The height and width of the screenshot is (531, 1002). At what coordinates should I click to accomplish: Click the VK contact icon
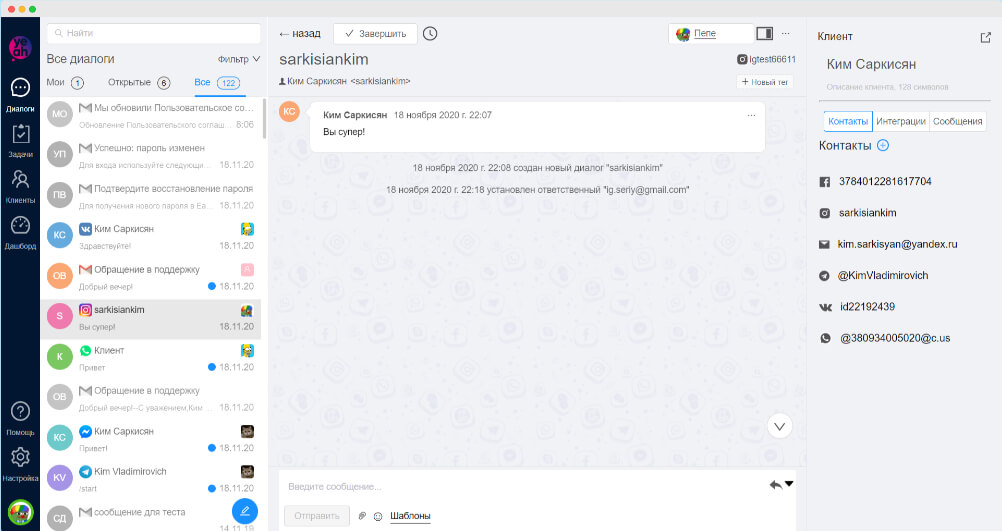[x=826, y=307]
